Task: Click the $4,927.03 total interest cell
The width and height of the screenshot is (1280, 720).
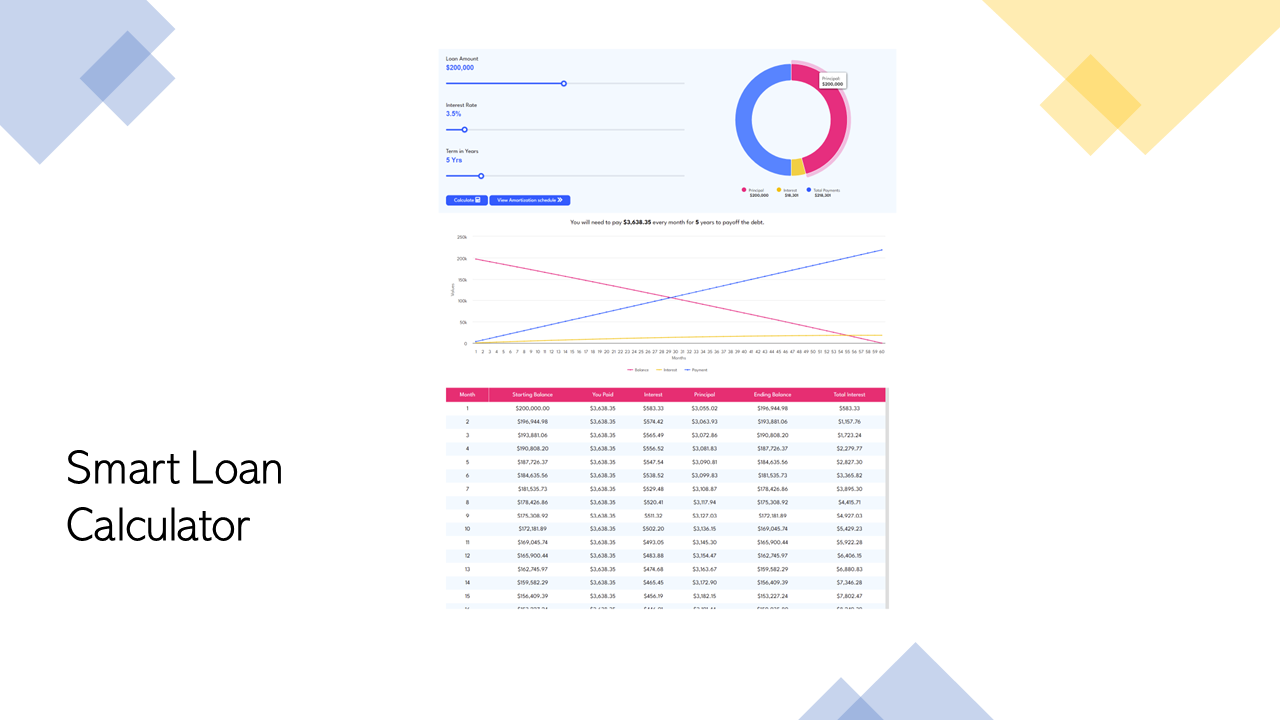Action: coord(850,515)
